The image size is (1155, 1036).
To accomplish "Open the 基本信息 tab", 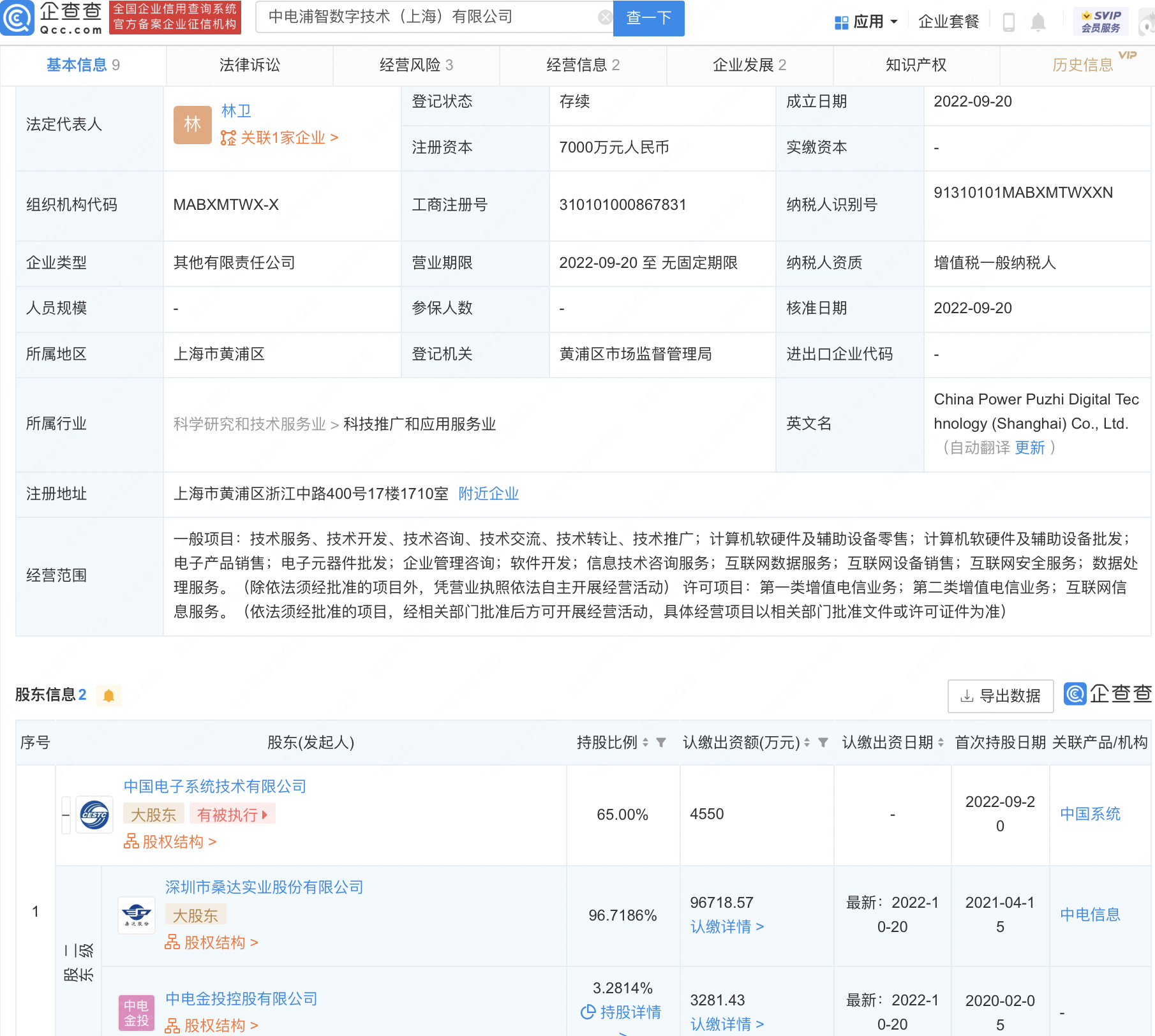I will pyautogui.click(x=83, y=65).
